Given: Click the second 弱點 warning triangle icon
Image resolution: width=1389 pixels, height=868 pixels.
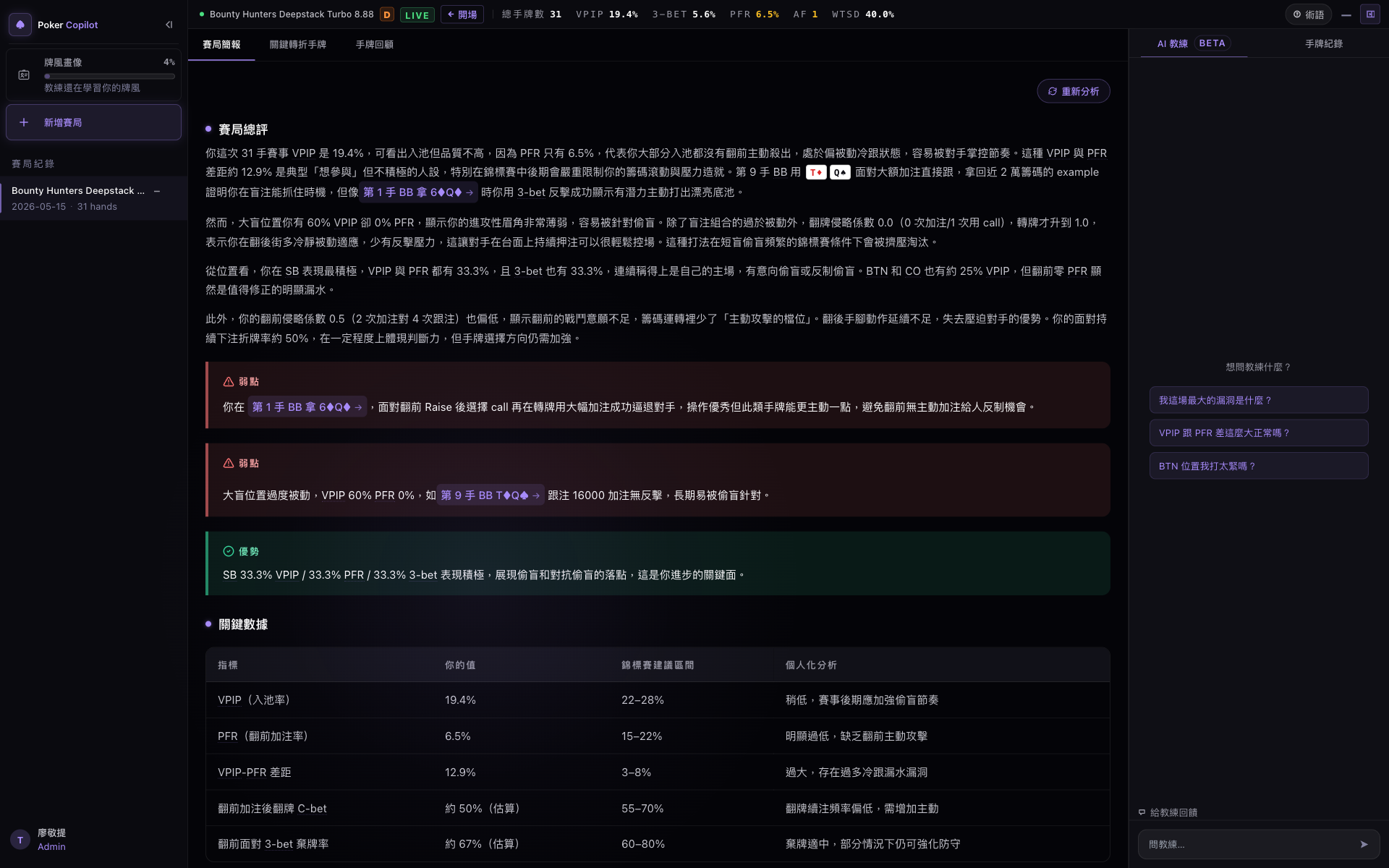Looking at the screenshot, I should tap(229, 463).
